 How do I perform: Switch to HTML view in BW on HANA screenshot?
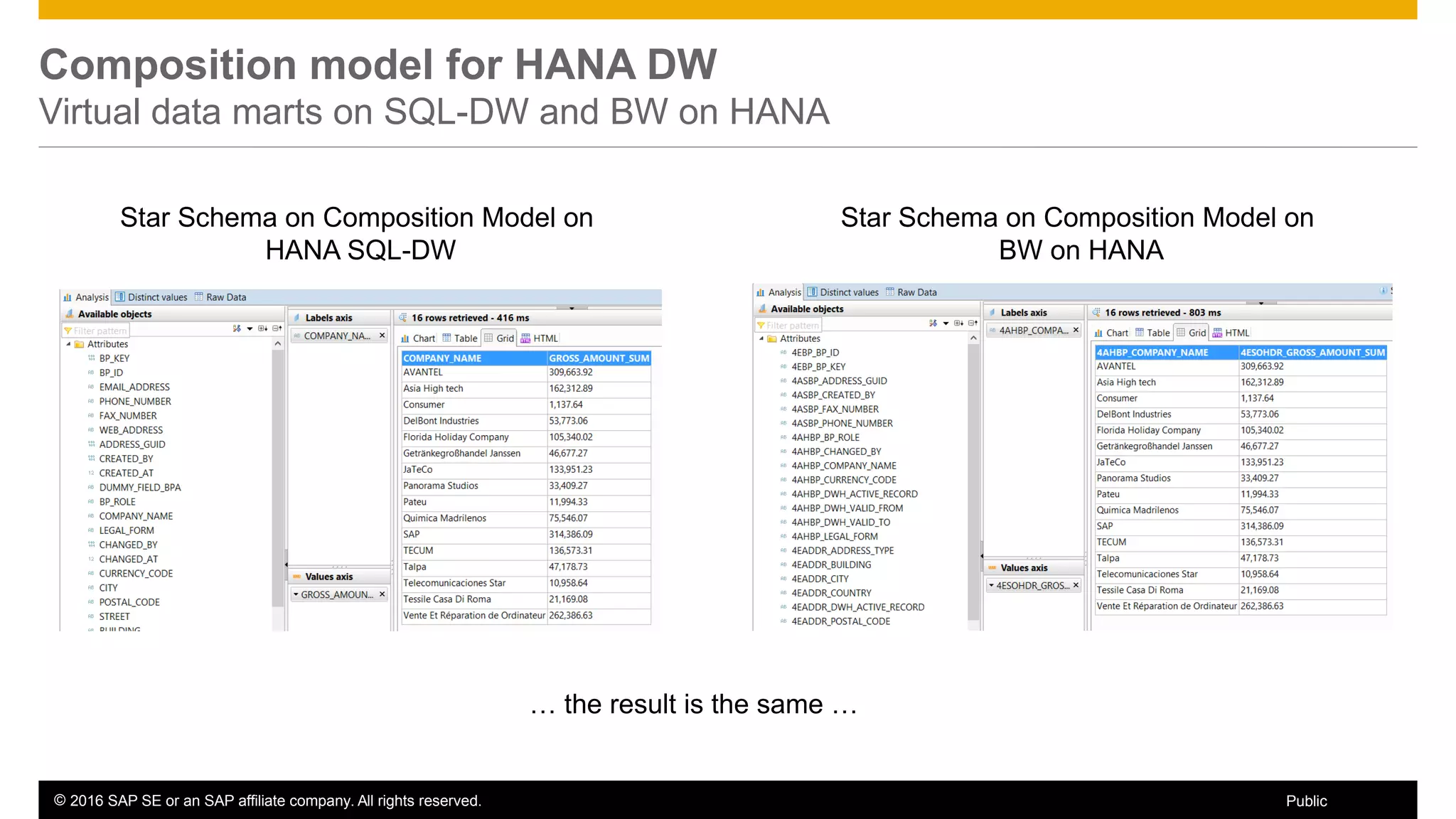(x=1231, y=333)
